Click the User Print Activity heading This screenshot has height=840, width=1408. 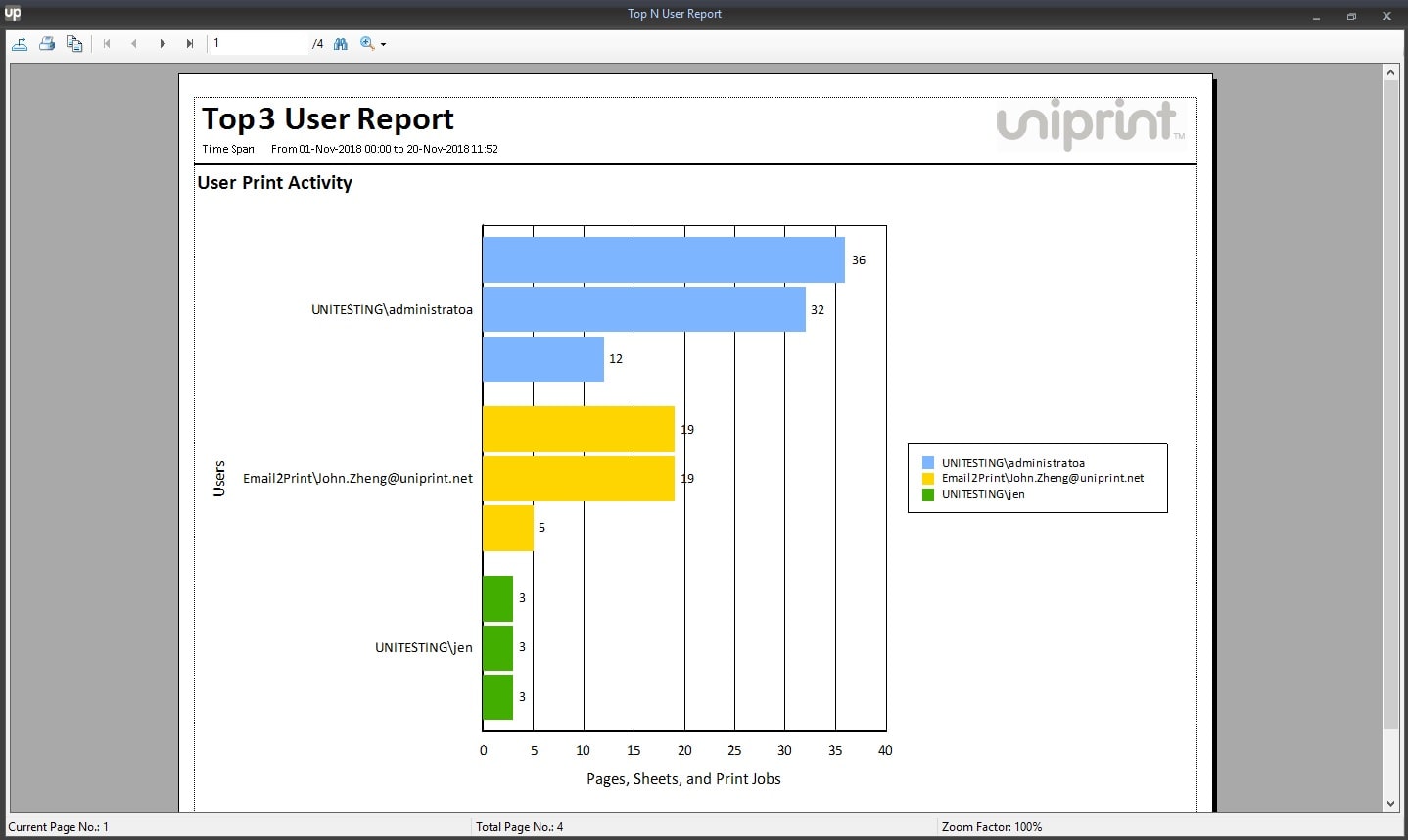coord(275,182)
